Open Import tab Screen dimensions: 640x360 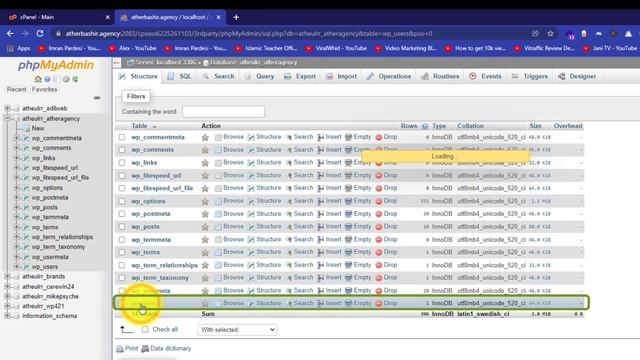tap(341, 76)
